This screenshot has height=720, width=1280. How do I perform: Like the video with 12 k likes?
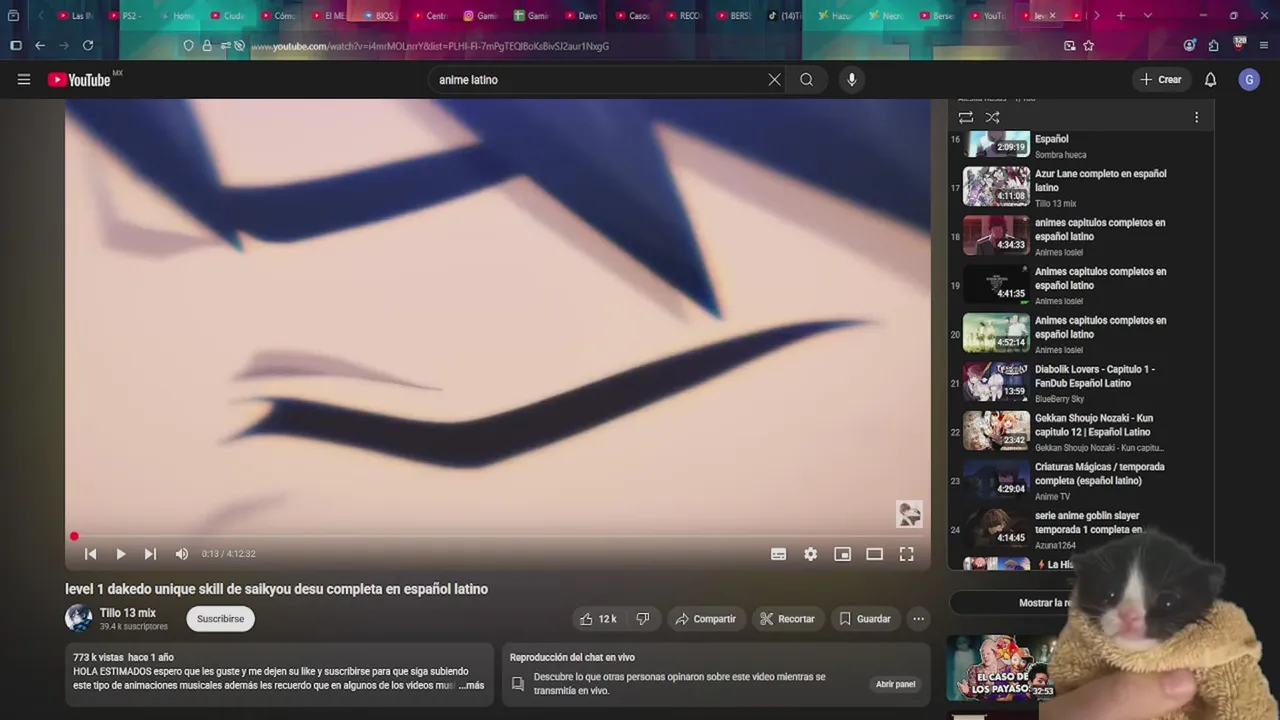(x=598, y=619)
